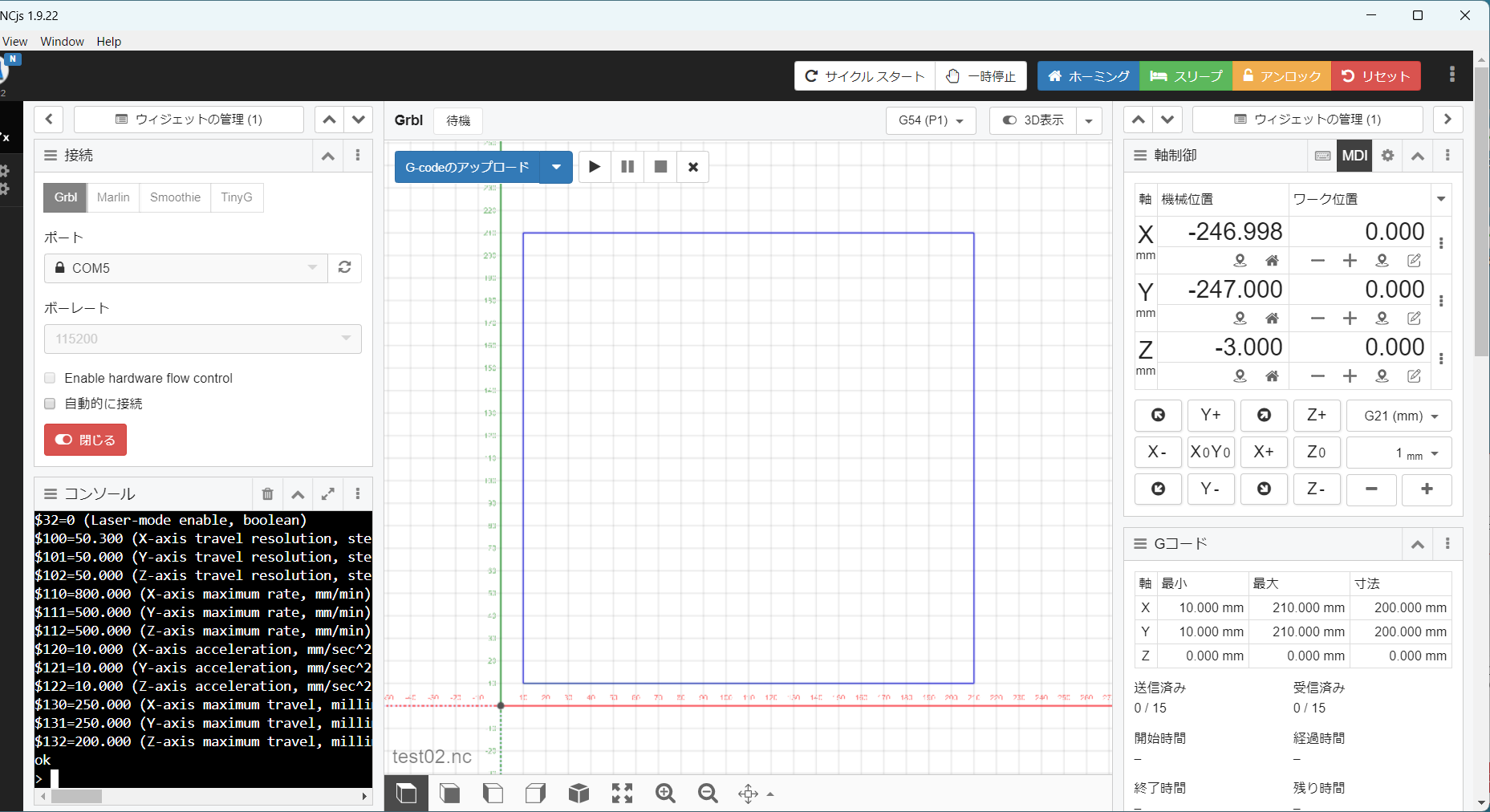
Task: Open the G21 (mm) units dropdown
Action: point(1399,416)
